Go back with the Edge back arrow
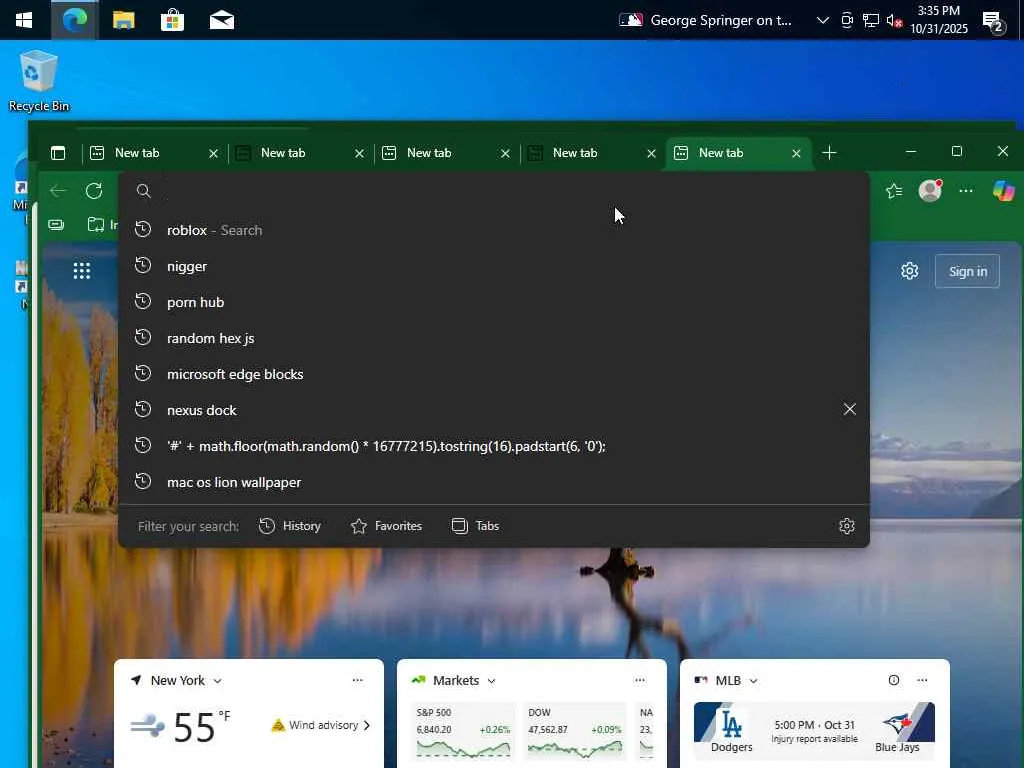Screen dimensions: 1024x768 (58, 191)
